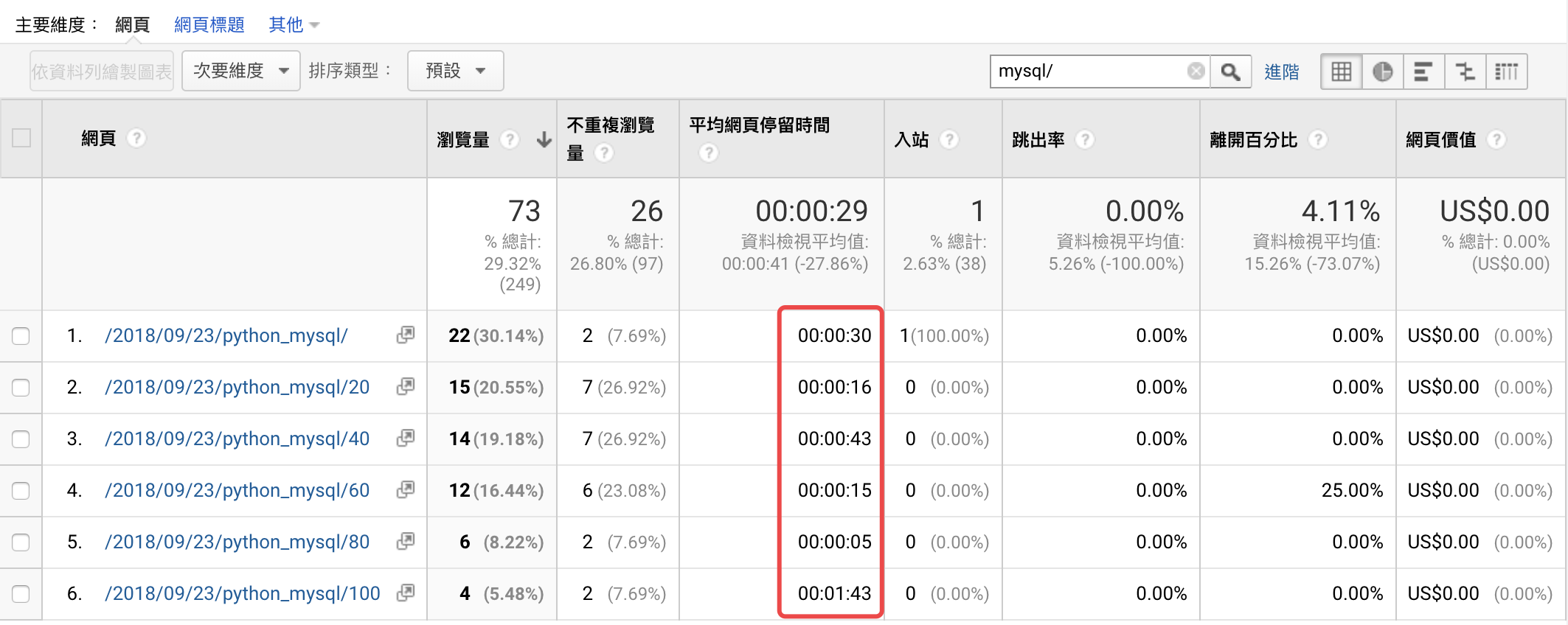
Task: Click the 4.11% total exit rate
Action: pos(1341,211)
